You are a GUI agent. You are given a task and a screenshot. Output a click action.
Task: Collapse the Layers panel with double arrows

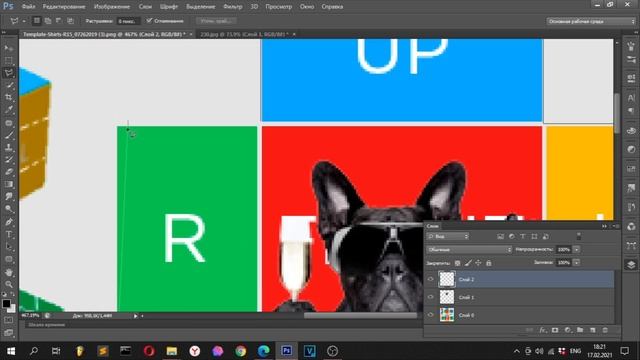(604, 226)
